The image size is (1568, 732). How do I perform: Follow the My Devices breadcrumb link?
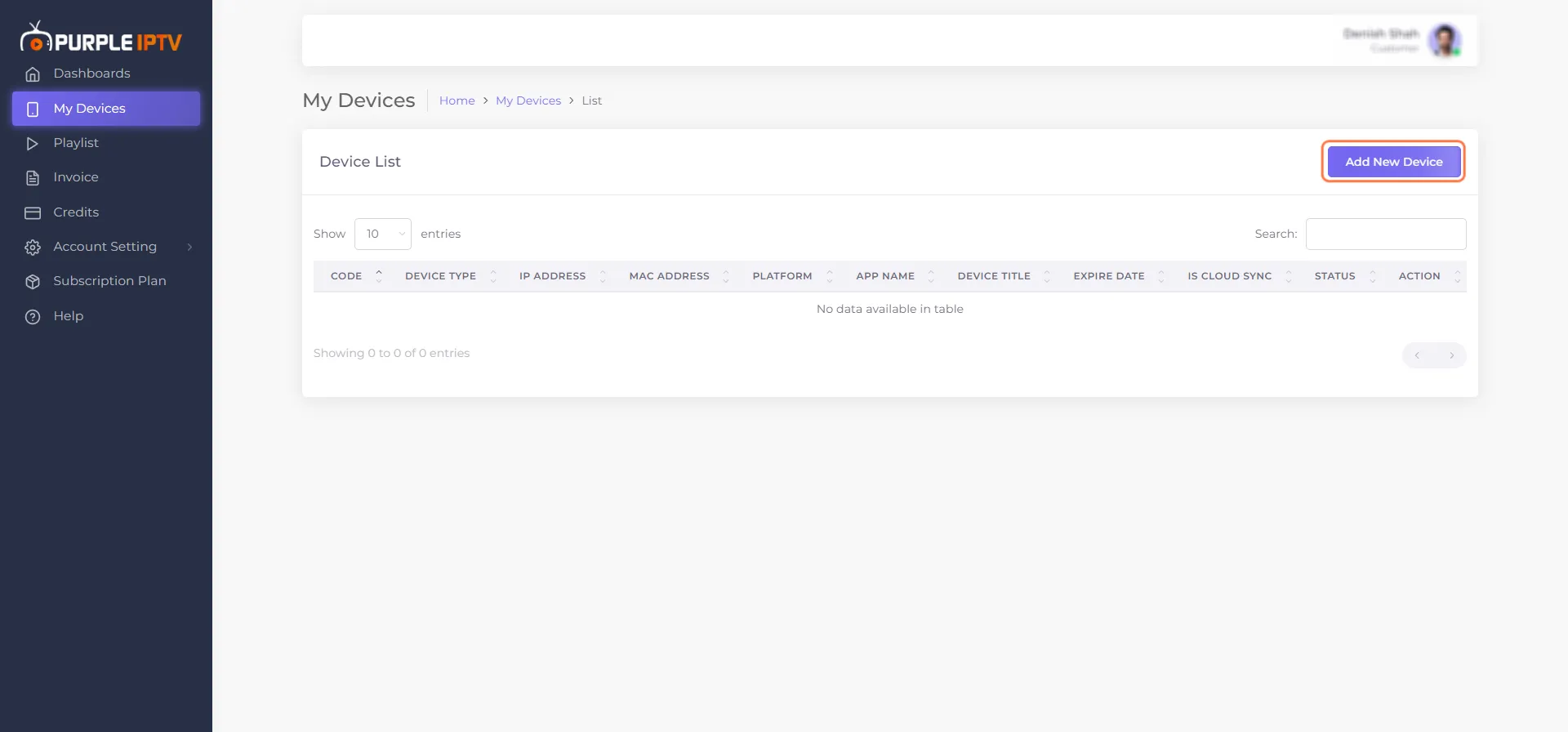pos(528,100)
